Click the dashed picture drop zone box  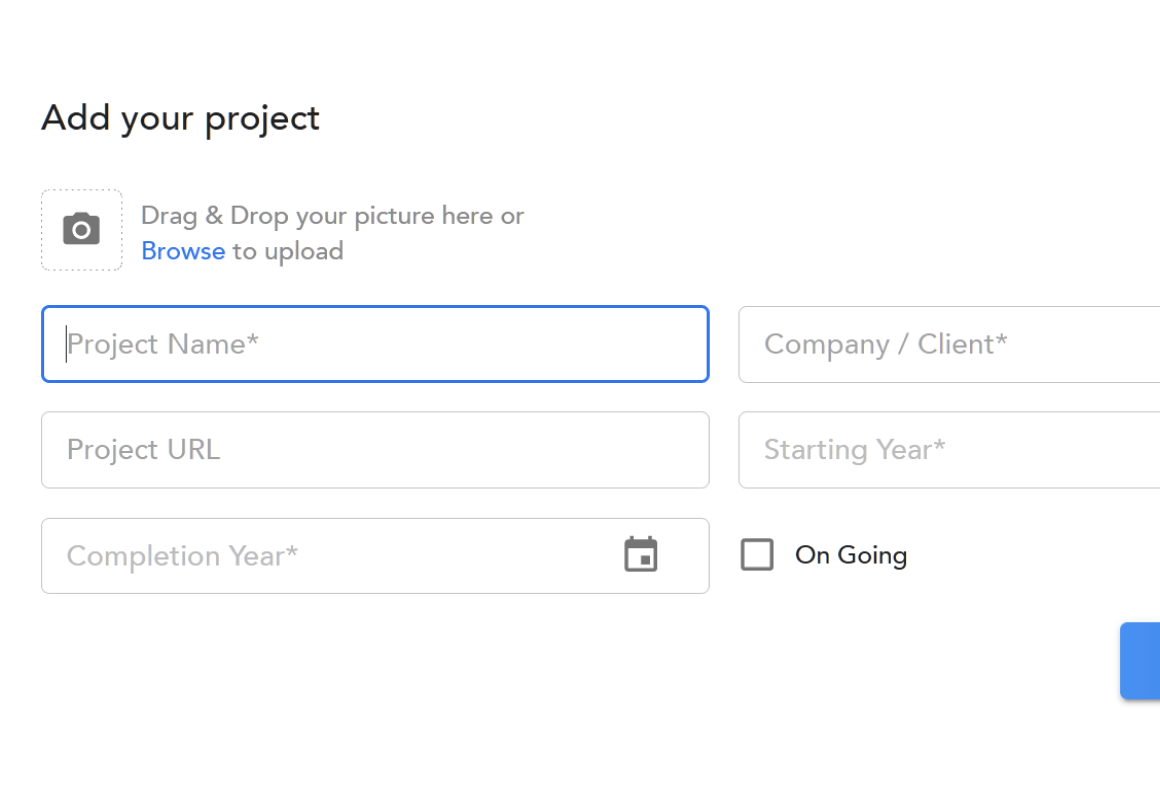coord(81,230)
